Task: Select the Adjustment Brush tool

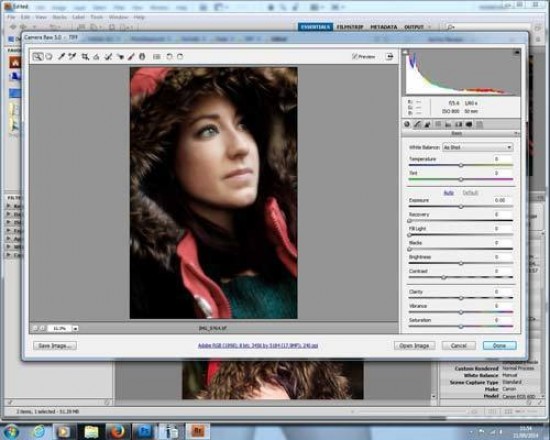Action: point(131,56)
